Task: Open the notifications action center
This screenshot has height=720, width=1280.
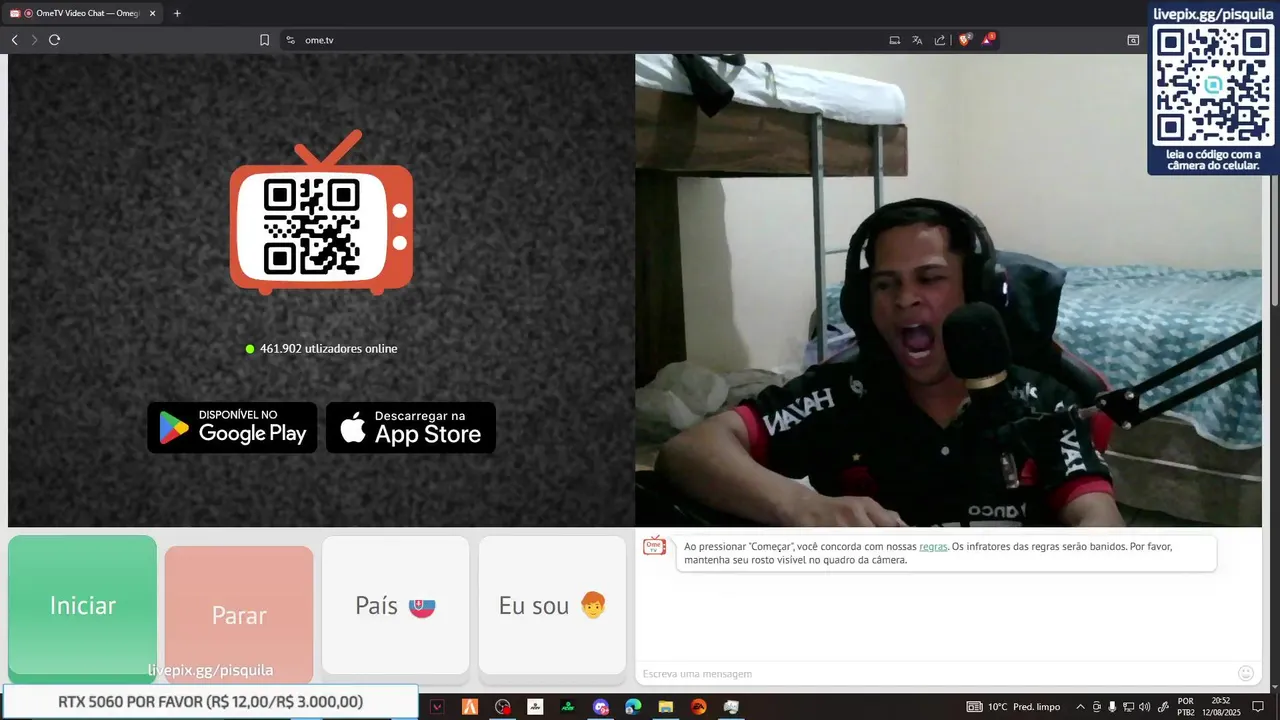Action: click(1259, 707)
